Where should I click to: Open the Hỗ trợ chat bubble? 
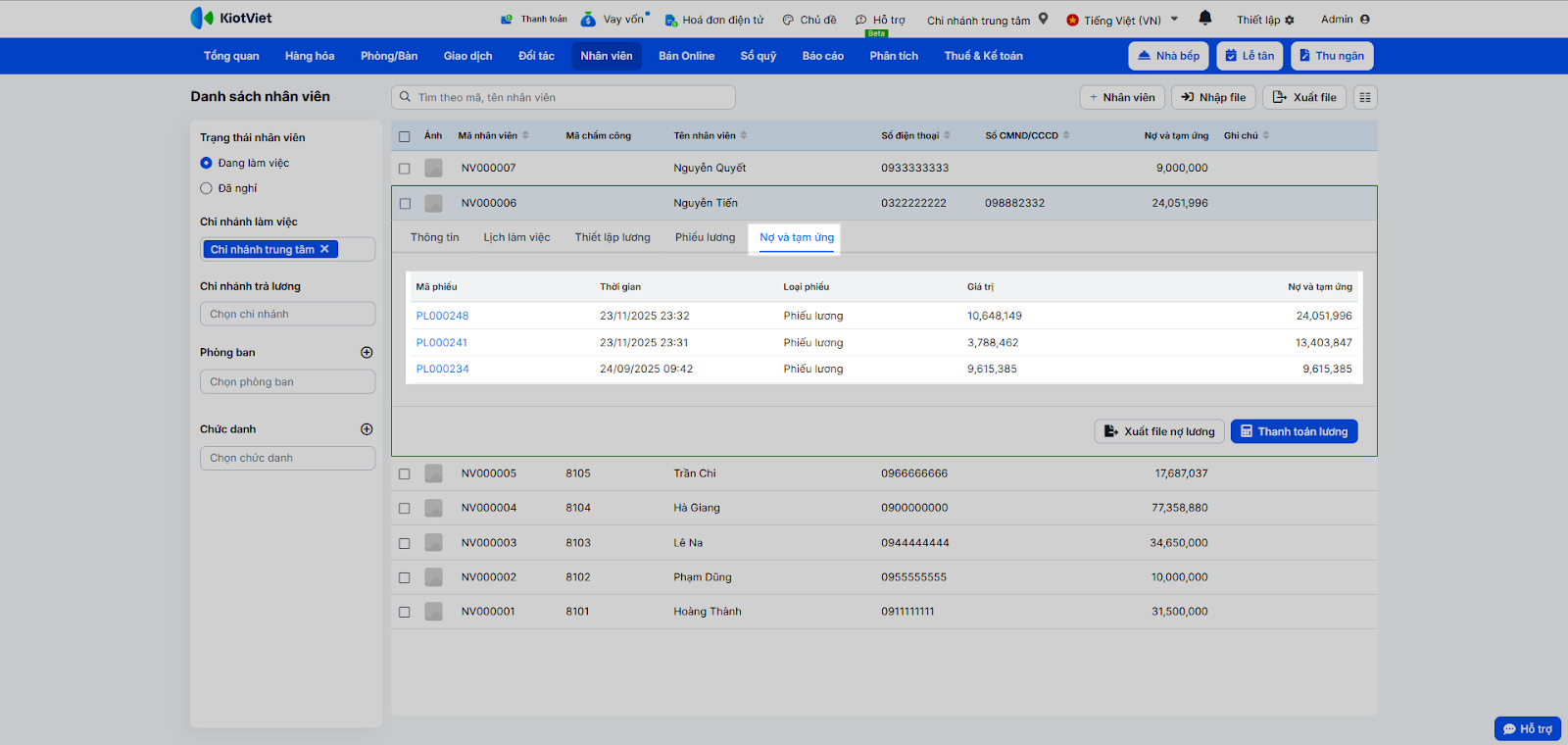1527,728
